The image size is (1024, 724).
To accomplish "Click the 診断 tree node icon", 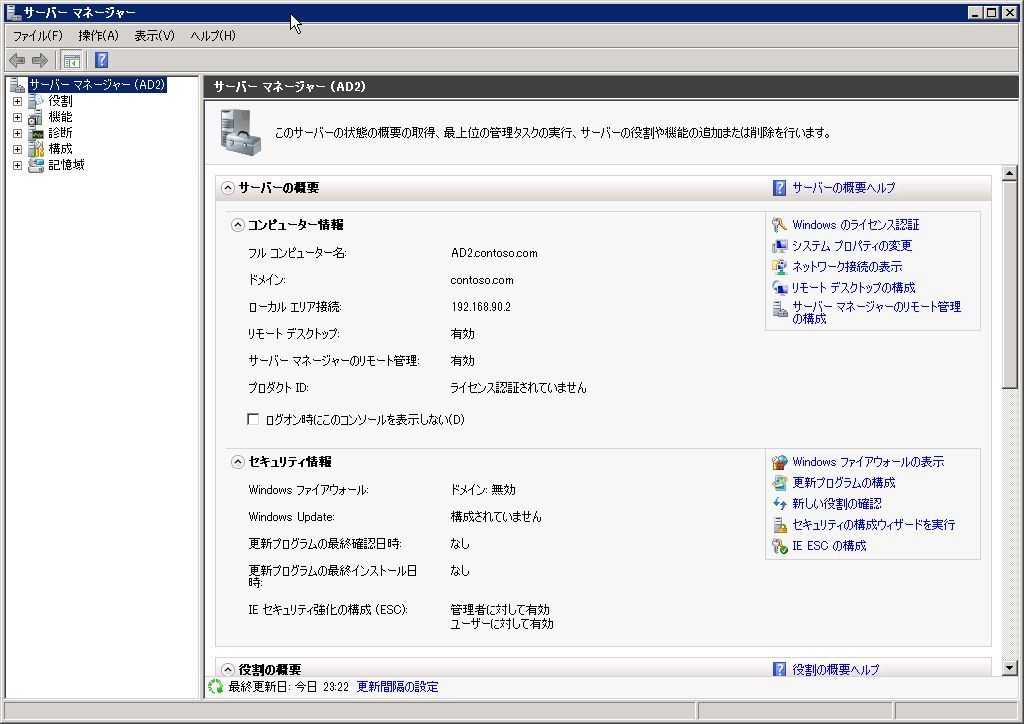I will (36, 133).
